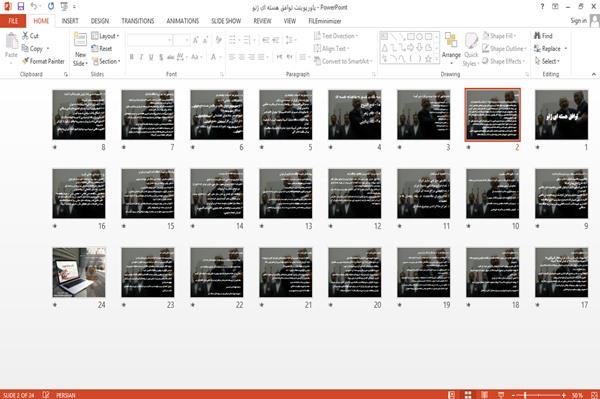Click the Find command
The width and height of the screenshot is (600, 399).
[x=543, y=36]
